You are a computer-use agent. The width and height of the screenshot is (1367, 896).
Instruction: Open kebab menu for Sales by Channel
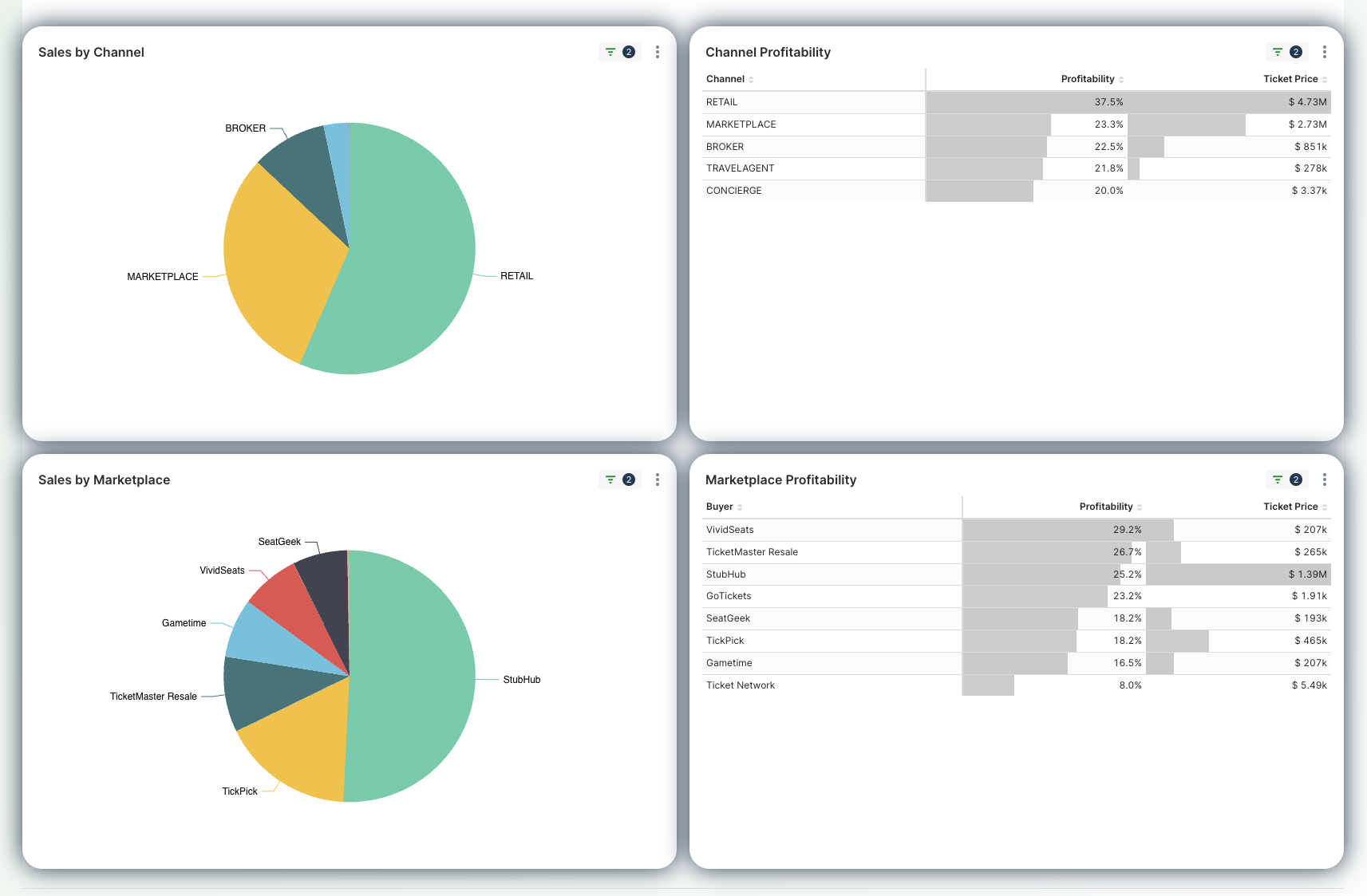tap(657, 52)
